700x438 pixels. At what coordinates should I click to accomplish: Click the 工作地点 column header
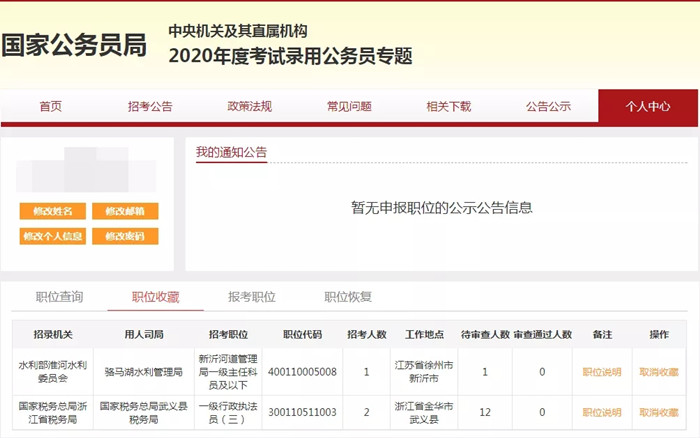pyautogui.click(x=424, y=334)
